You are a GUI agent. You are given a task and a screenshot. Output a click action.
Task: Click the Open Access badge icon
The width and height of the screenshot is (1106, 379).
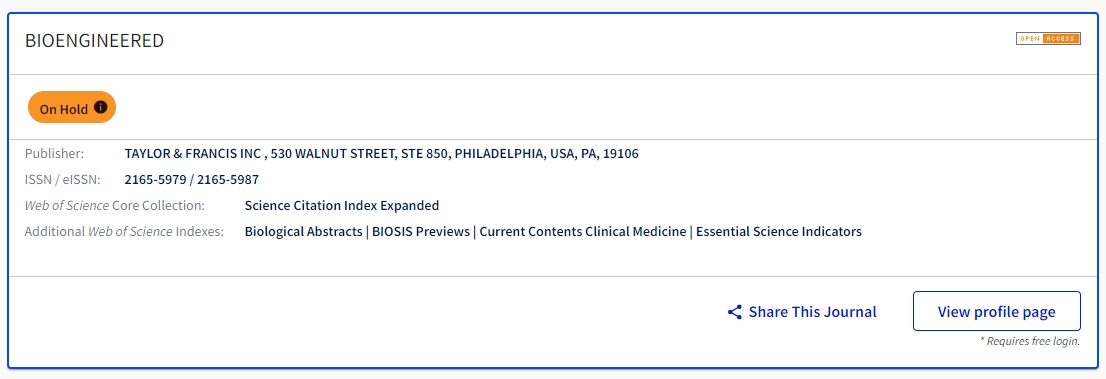[1048, 39]
